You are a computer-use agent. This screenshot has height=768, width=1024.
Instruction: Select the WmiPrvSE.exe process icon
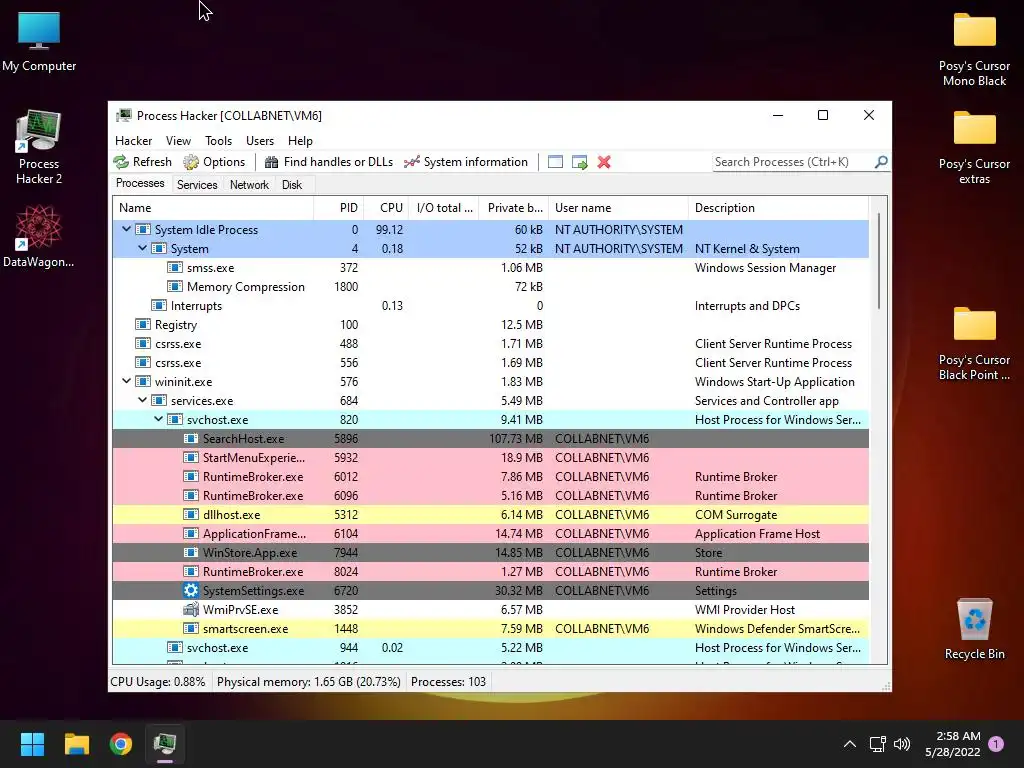[x=191, y=609]
